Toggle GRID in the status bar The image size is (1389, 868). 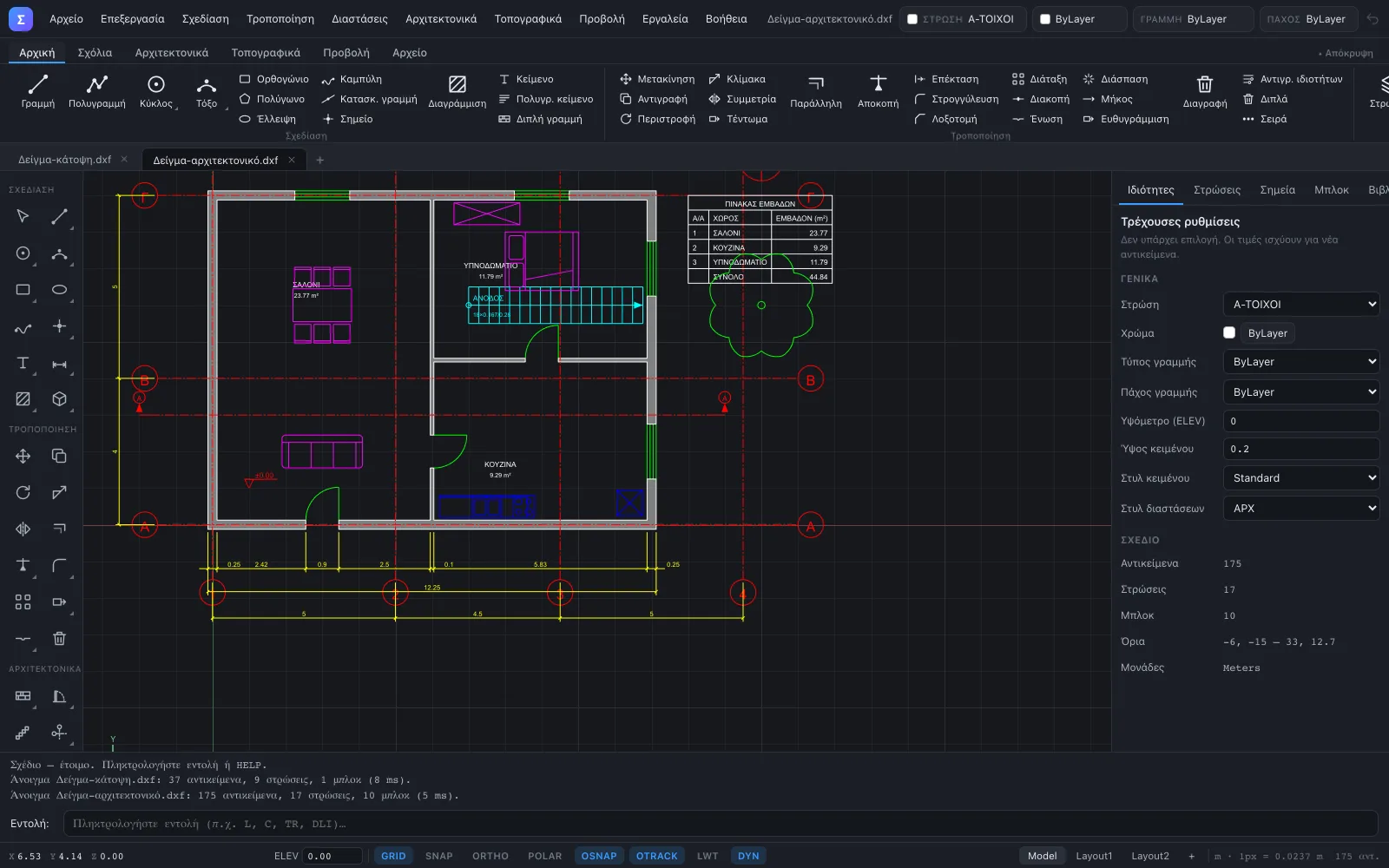tap(393, 856)
